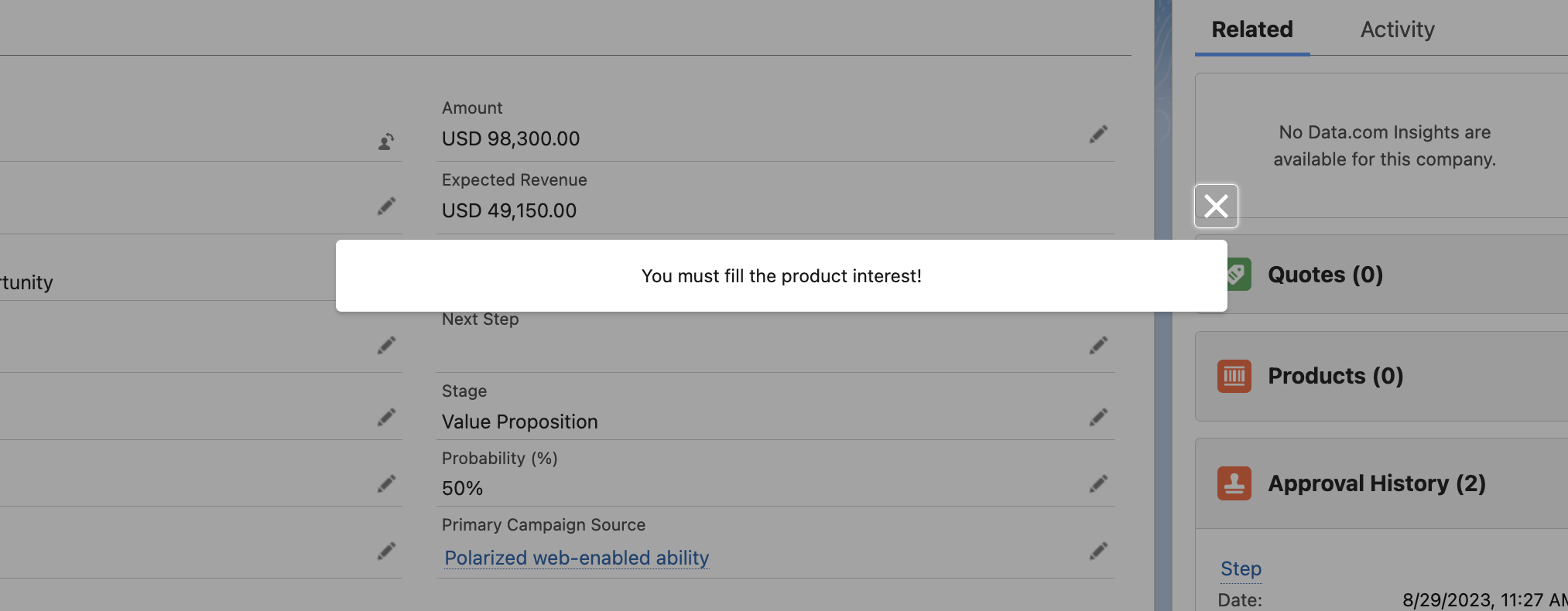The width and height of the screenshot is (1568, 611).
Task: Edit the Stage field pencil icon
Action: tap(1098, 418)
